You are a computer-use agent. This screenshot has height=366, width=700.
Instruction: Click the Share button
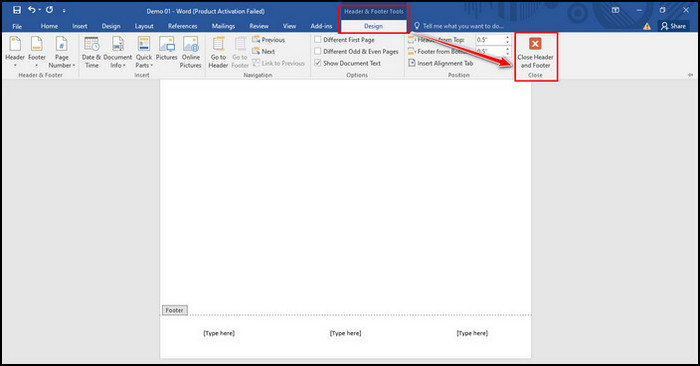674,26
